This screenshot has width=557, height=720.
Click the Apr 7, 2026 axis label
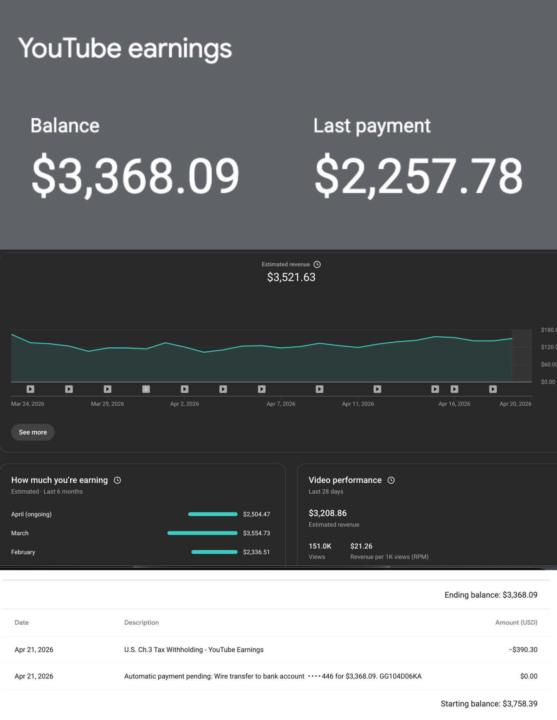[281, 404]
